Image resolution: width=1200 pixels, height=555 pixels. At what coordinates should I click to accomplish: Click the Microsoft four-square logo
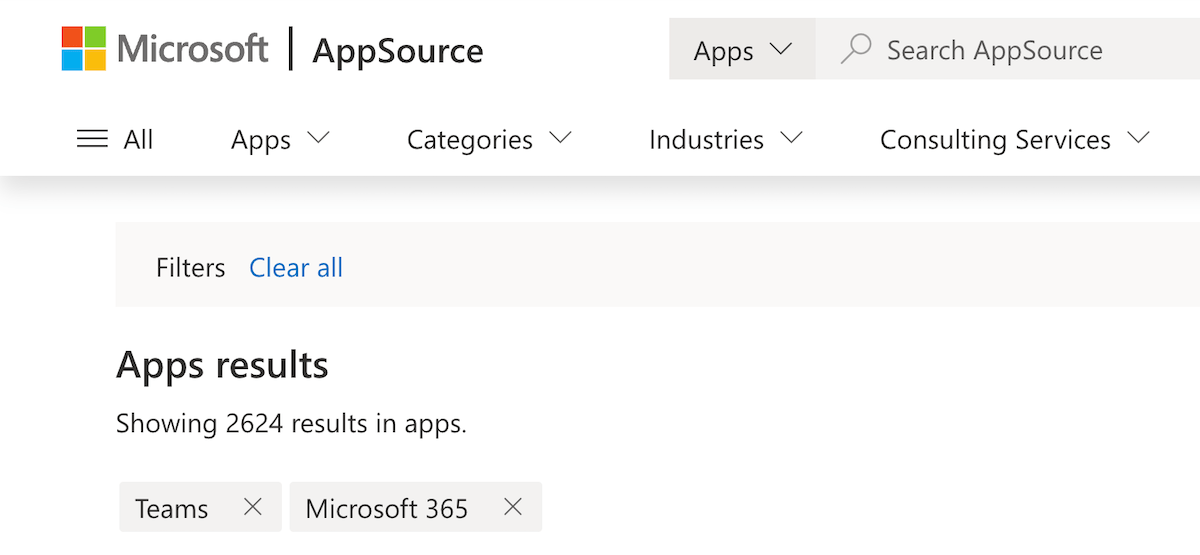click(x=84, y=49)
